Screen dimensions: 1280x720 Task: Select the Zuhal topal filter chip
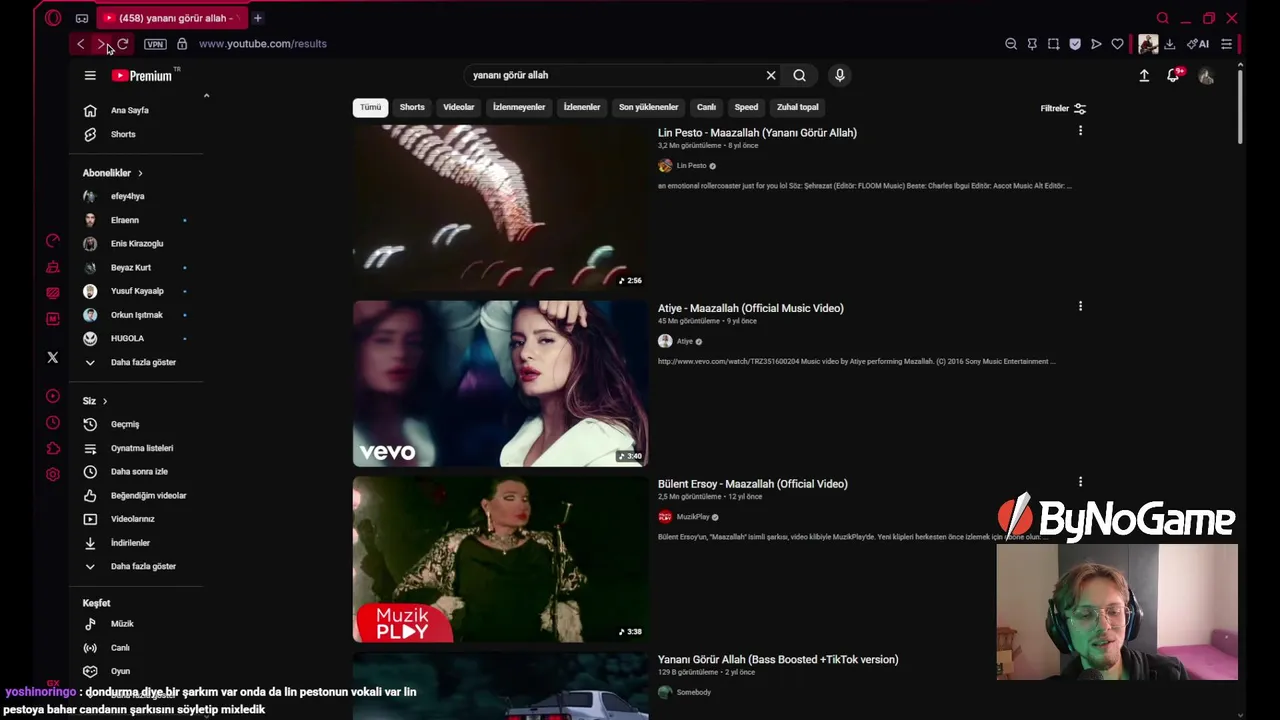(798, 107)
